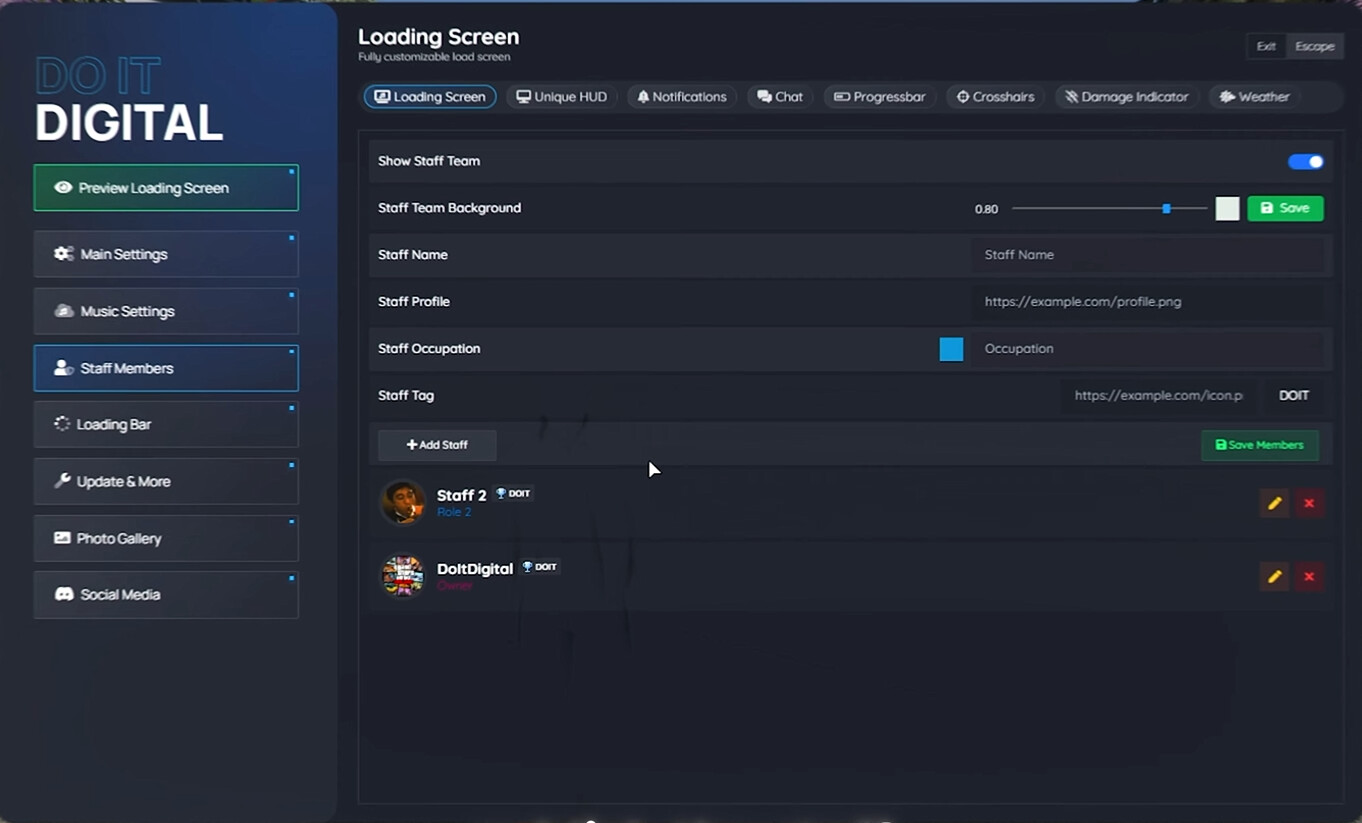Click the Staff Team Background slider handle
The image size is (1362, 823).
click(x=1166, y=208)
